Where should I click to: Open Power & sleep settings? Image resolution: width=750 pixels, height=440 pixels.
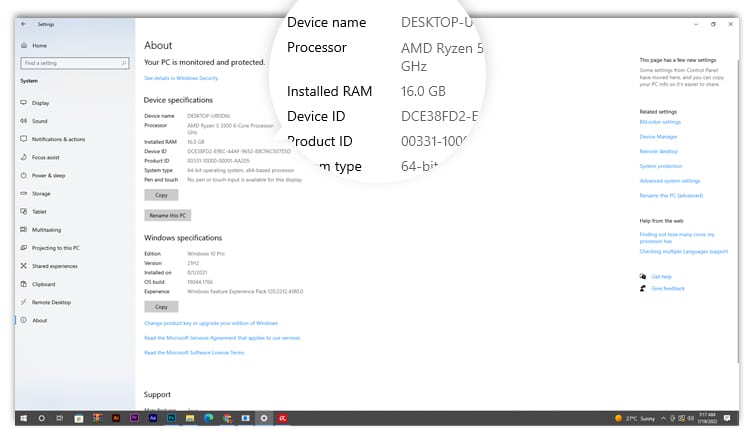tap(48, 175)
